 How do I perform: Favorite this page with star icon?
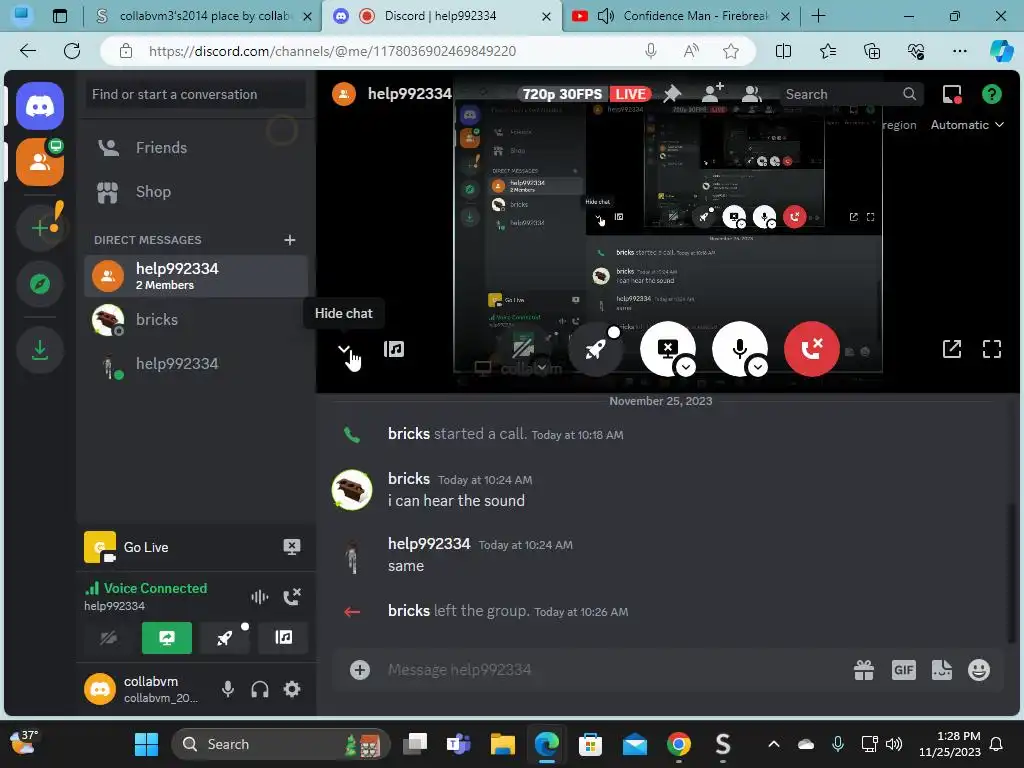(x=731, y=51)
